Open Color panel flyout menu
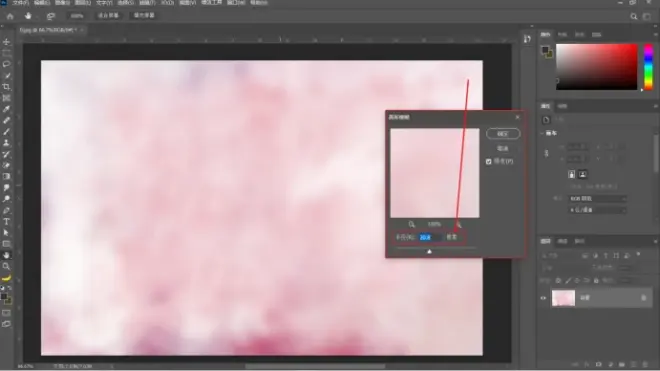 tap(655, 35)
